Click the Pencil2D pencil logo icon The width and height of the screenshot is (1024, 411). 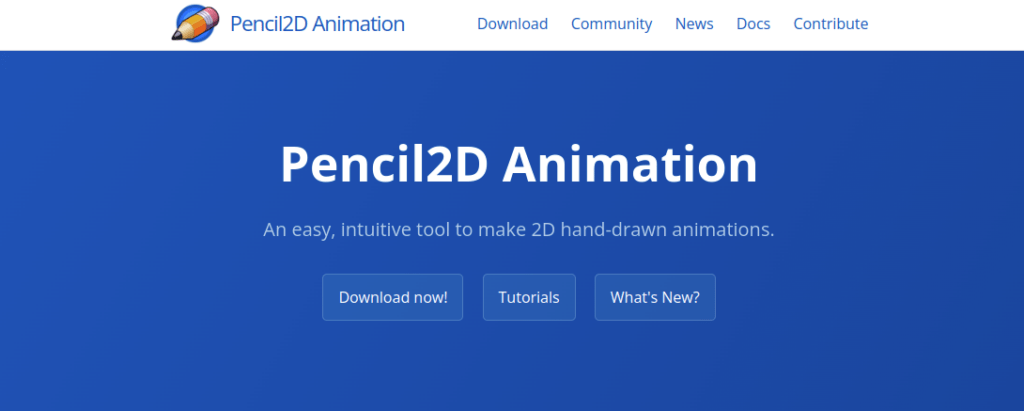coord(195,24)
